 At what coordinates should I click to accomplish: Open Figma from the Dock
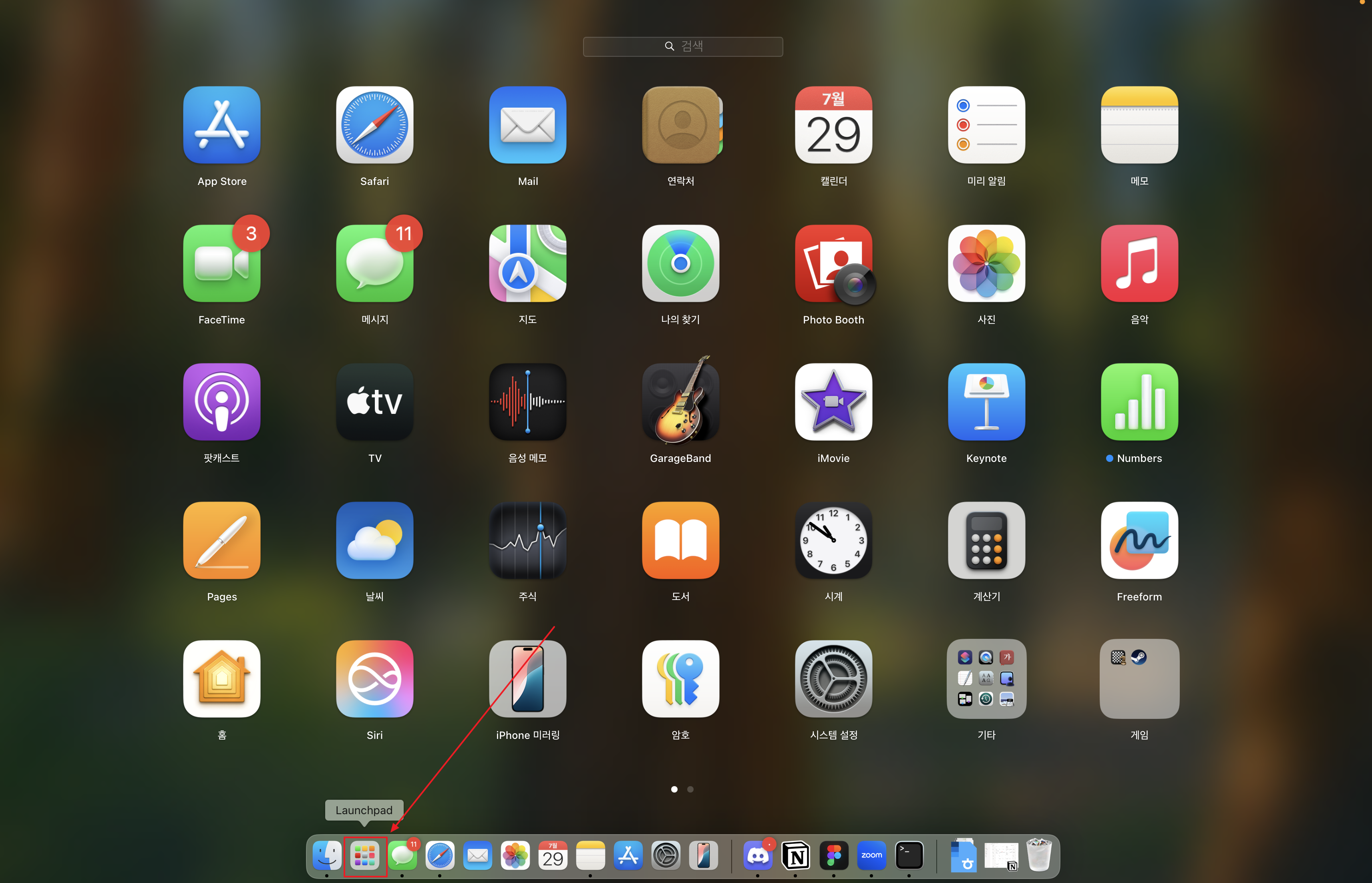(x=833, y=855)
